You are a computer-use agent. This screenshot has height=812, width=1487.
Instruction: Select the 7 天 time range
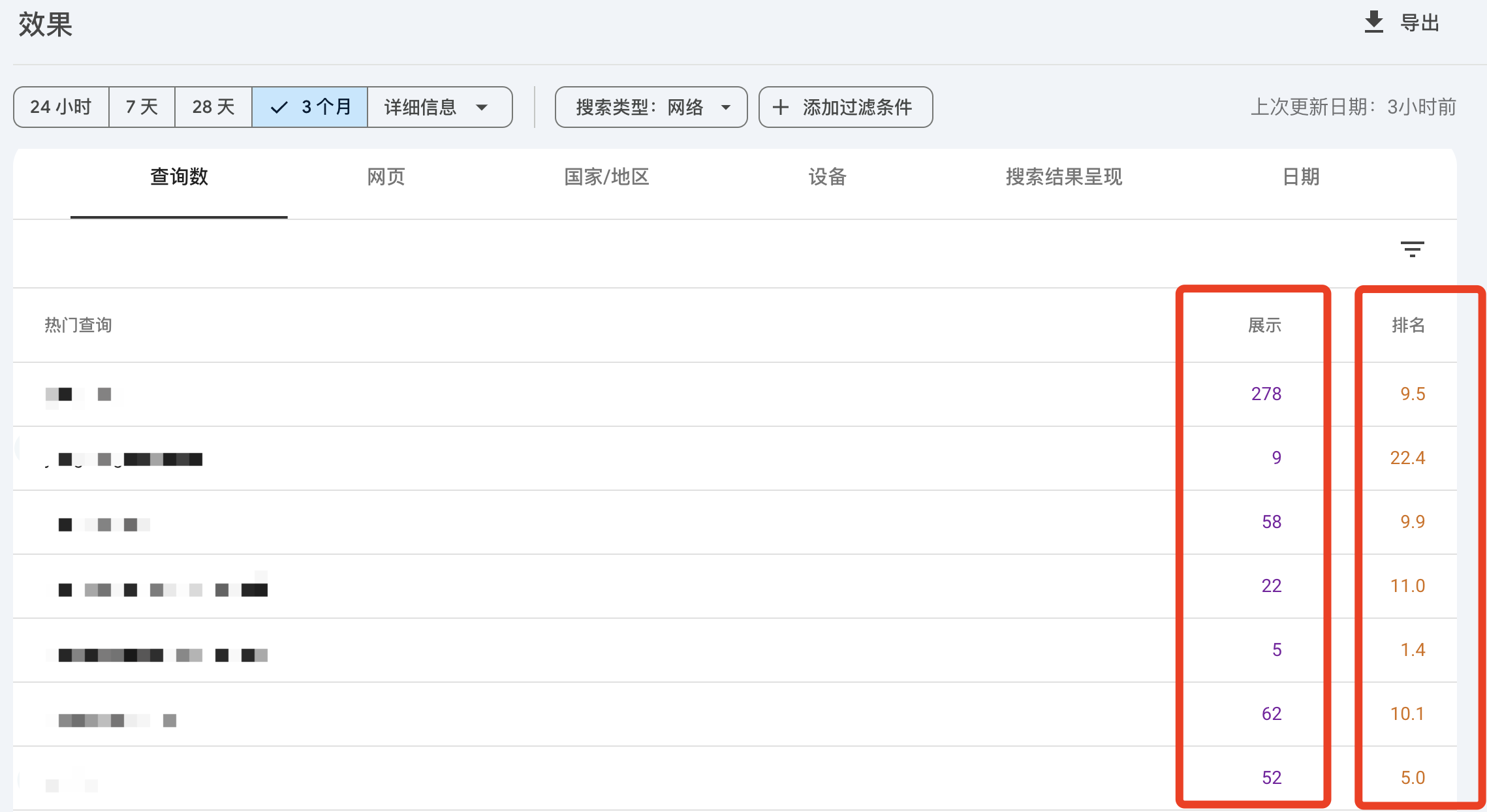[142, 107]
